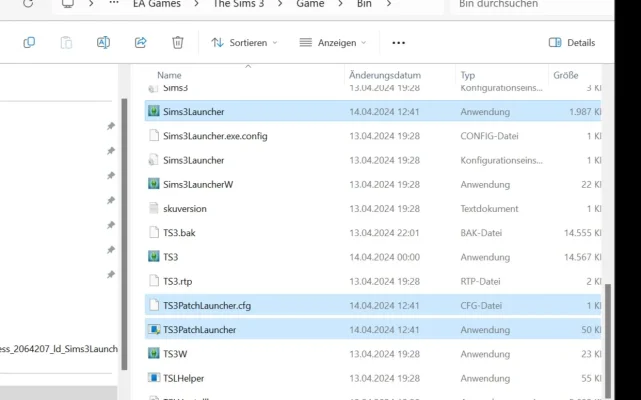
Task: Click the Textdokument type cell
Action: (489, 209)
